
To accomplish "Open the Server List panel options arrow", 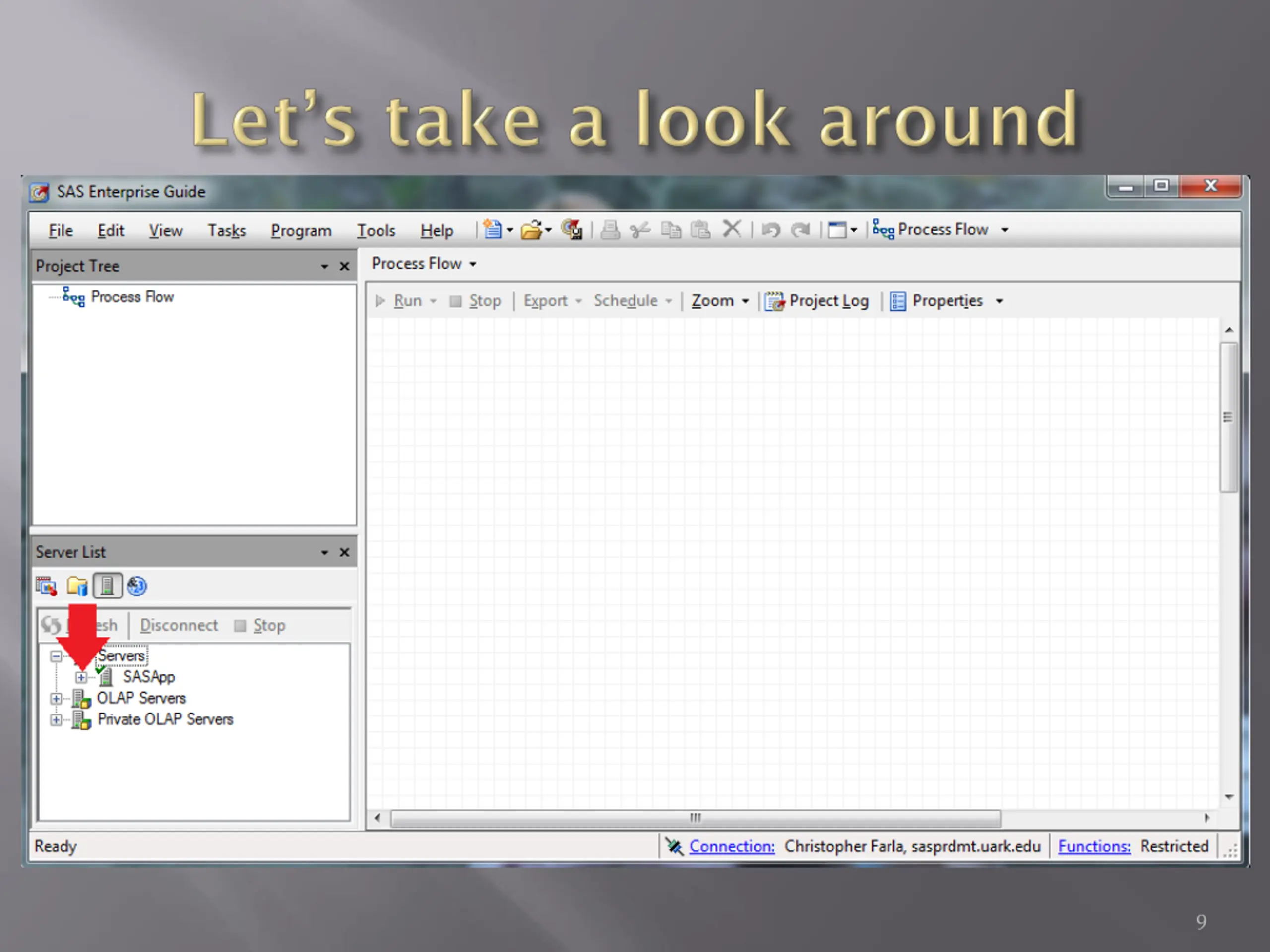I will 324,552.
